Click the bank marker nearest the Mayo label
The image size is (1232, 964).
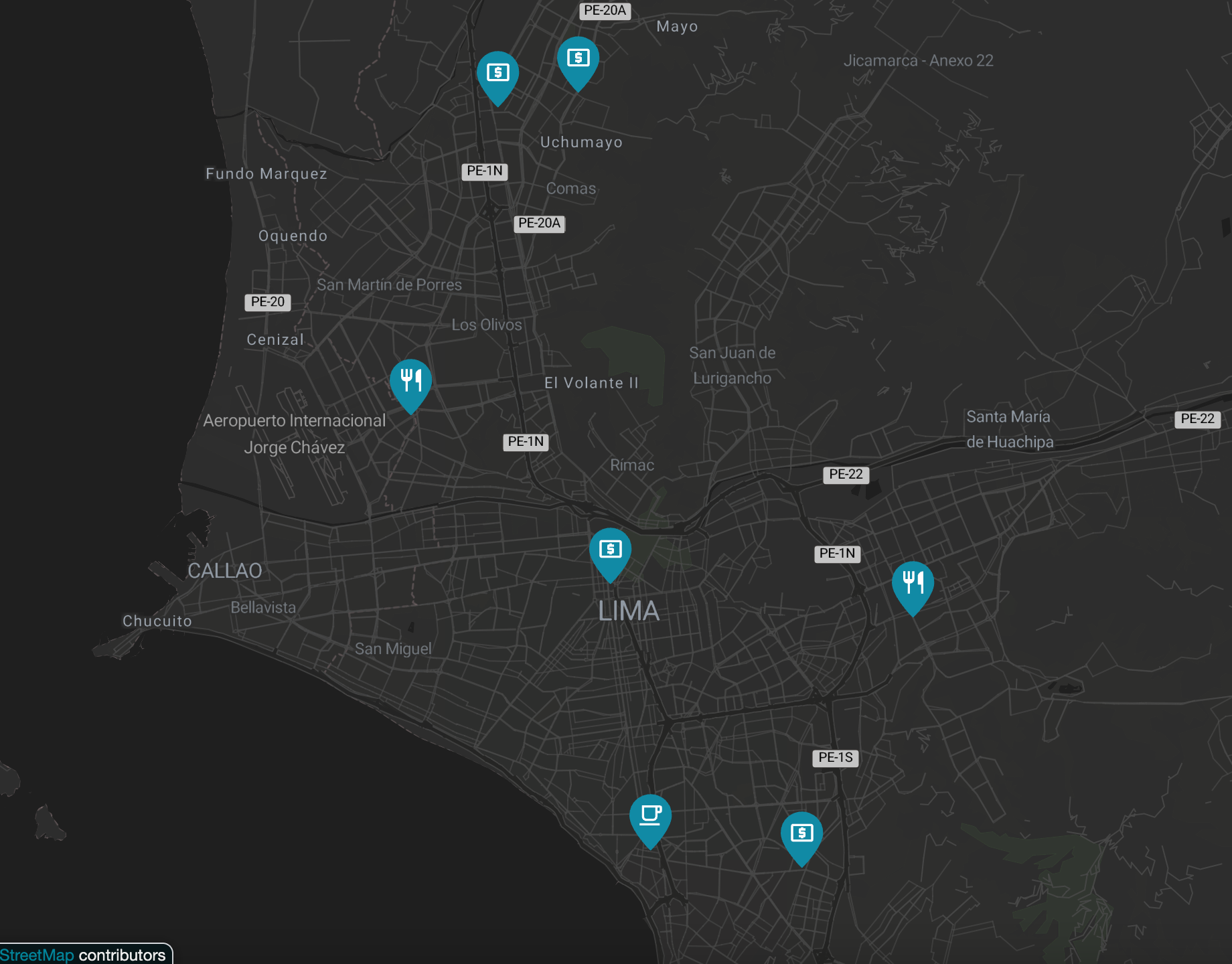click(x=578, y=60)
